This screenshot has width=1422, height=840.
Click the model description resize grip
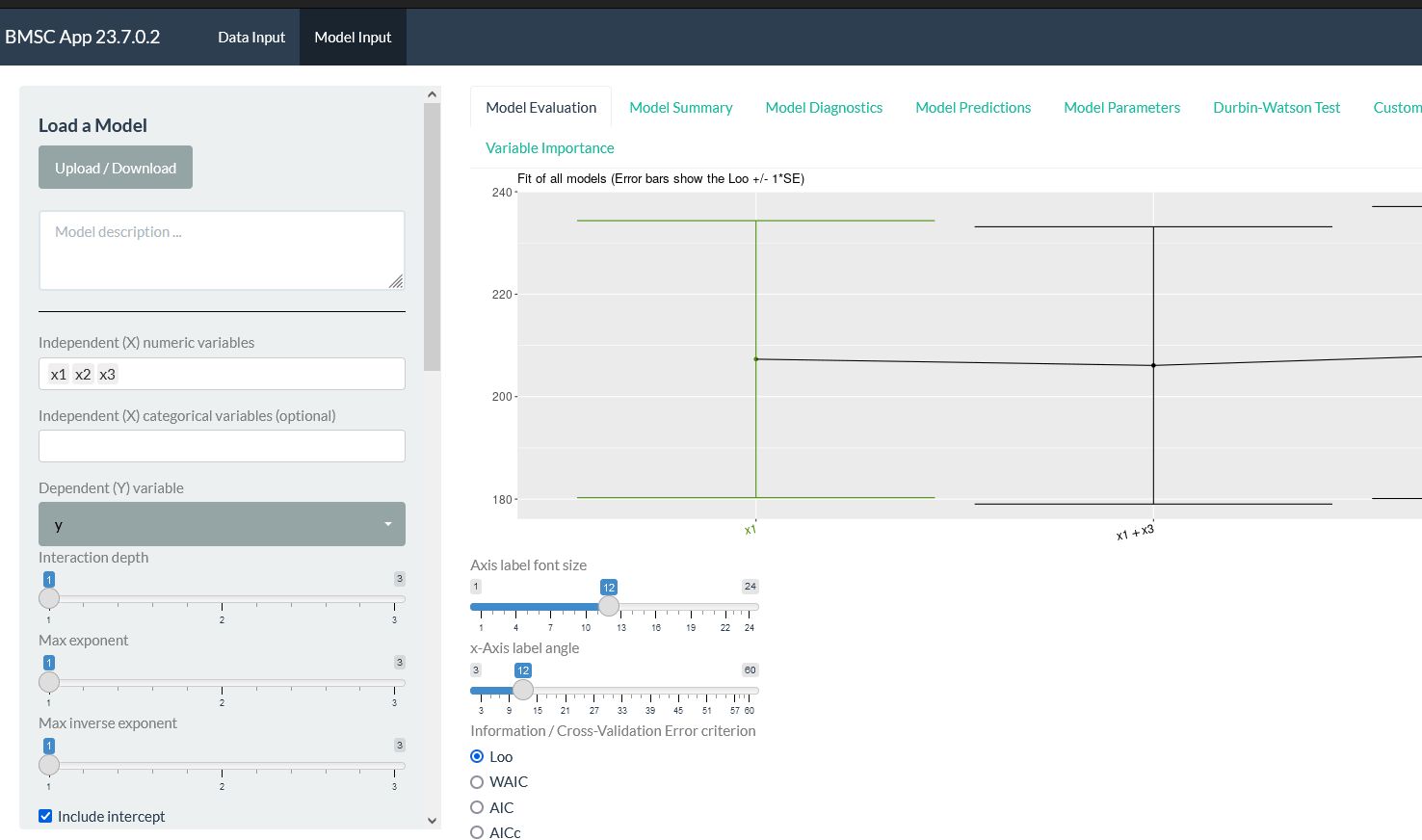[x=396, y=280]
